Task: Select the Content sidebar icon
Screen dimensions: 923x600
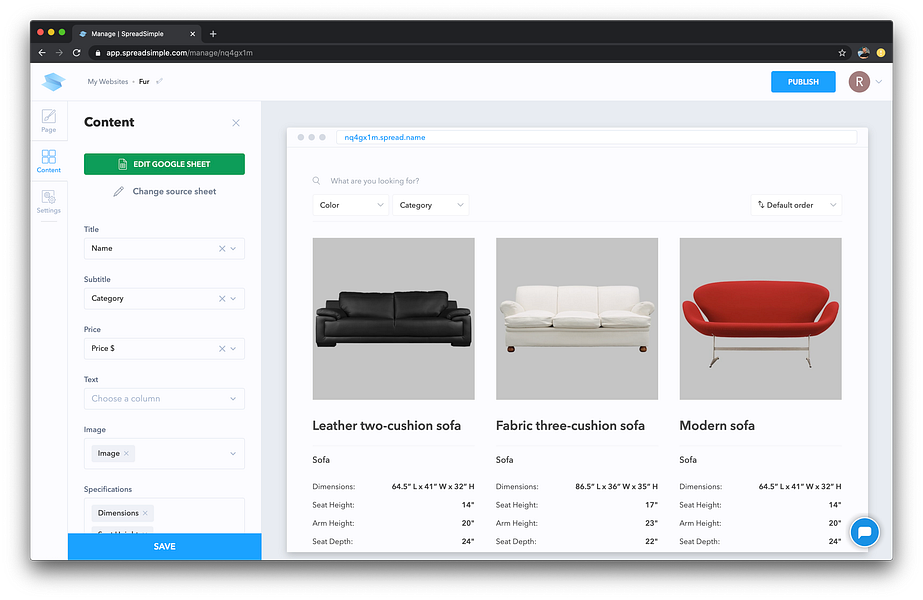Action: [49, 161]
